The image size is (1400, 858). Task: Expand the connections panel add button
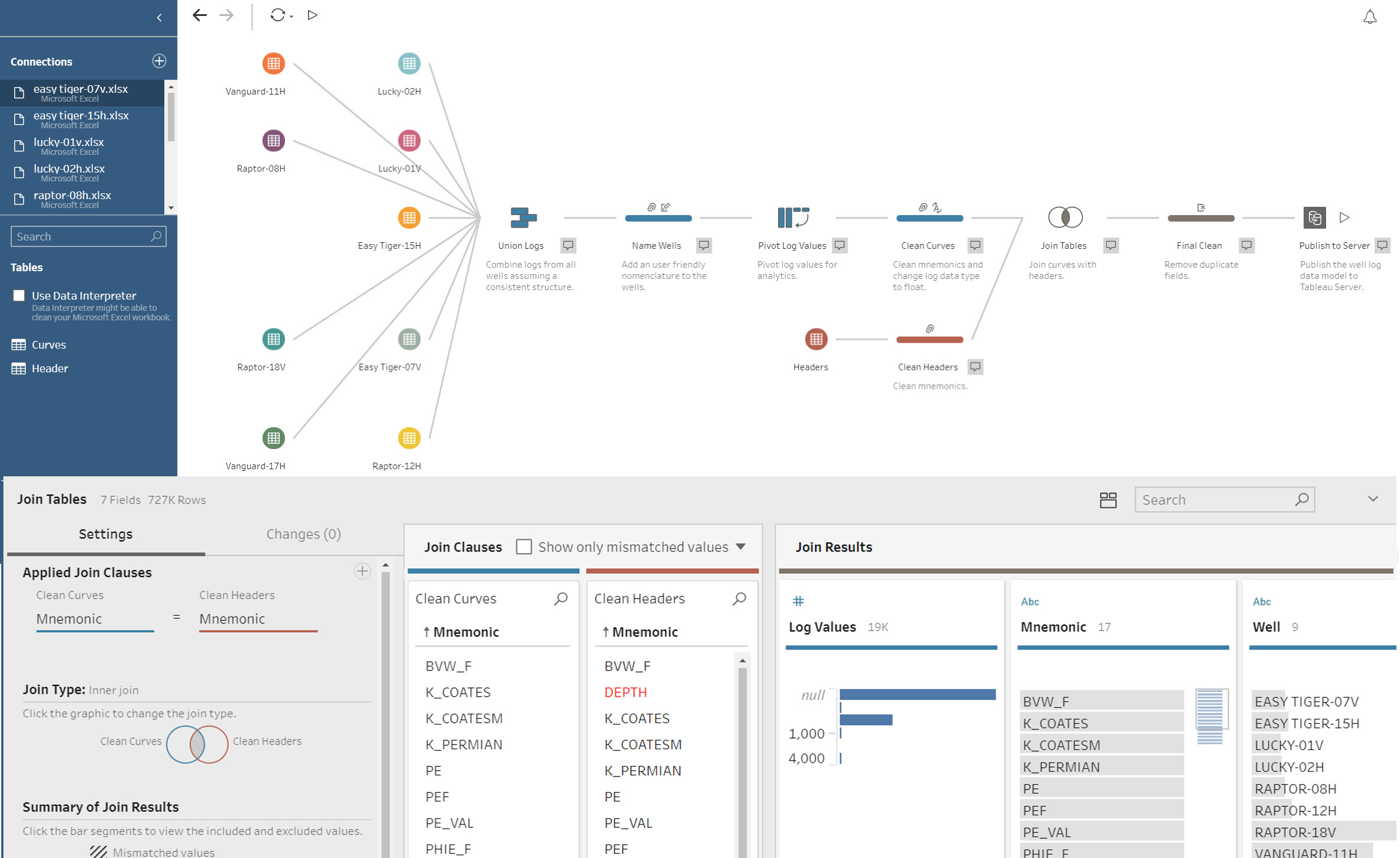(159, 61)
